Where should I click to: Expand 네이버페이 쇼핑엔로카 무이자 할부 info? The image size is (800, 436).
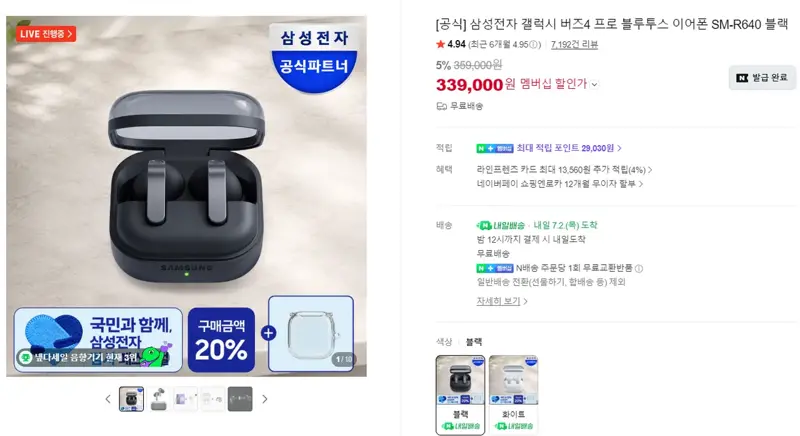click(560, 184)
